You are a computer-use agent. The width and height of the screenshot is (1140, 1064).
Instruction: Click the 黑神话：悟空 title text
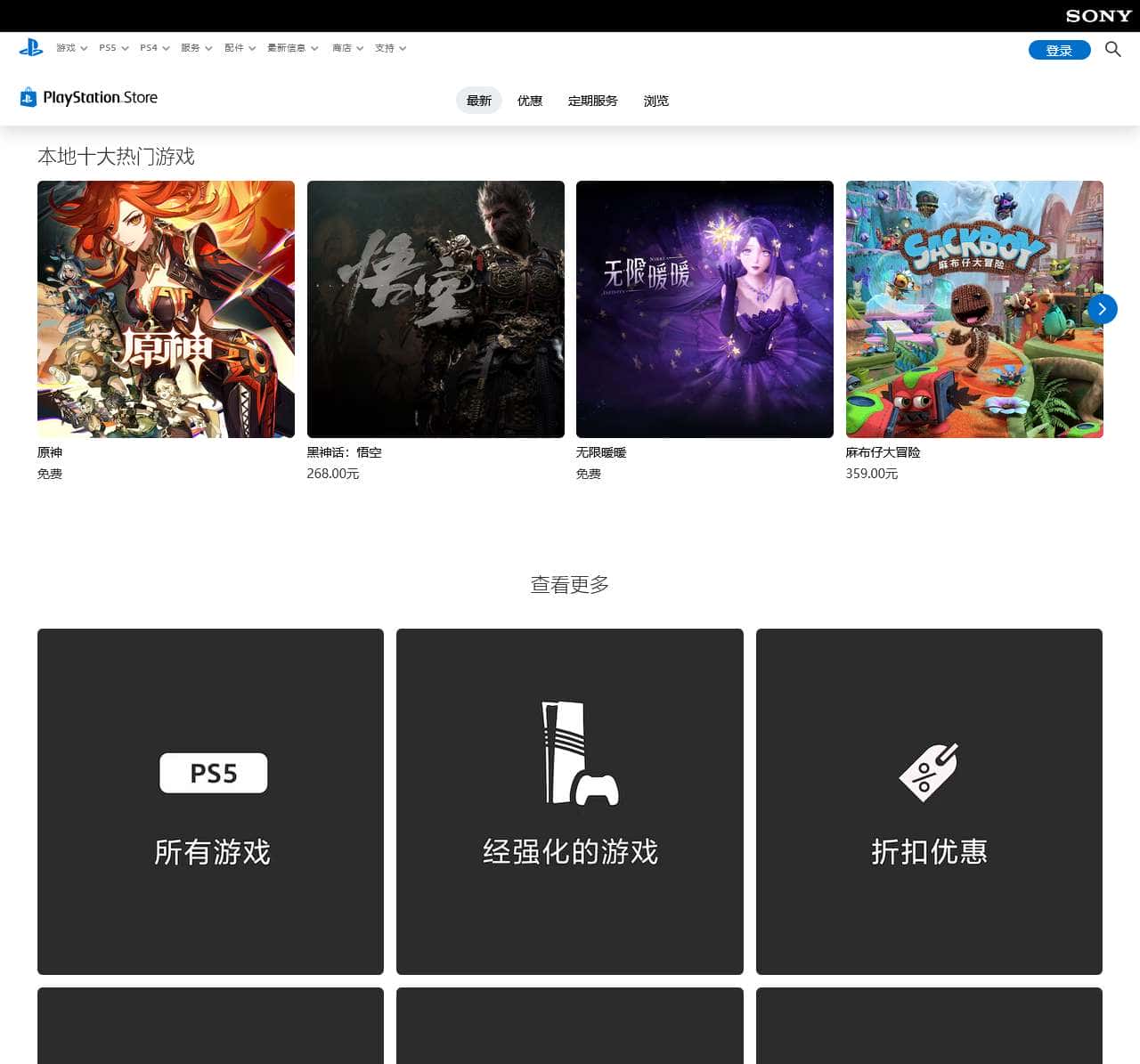pos(345,452)
